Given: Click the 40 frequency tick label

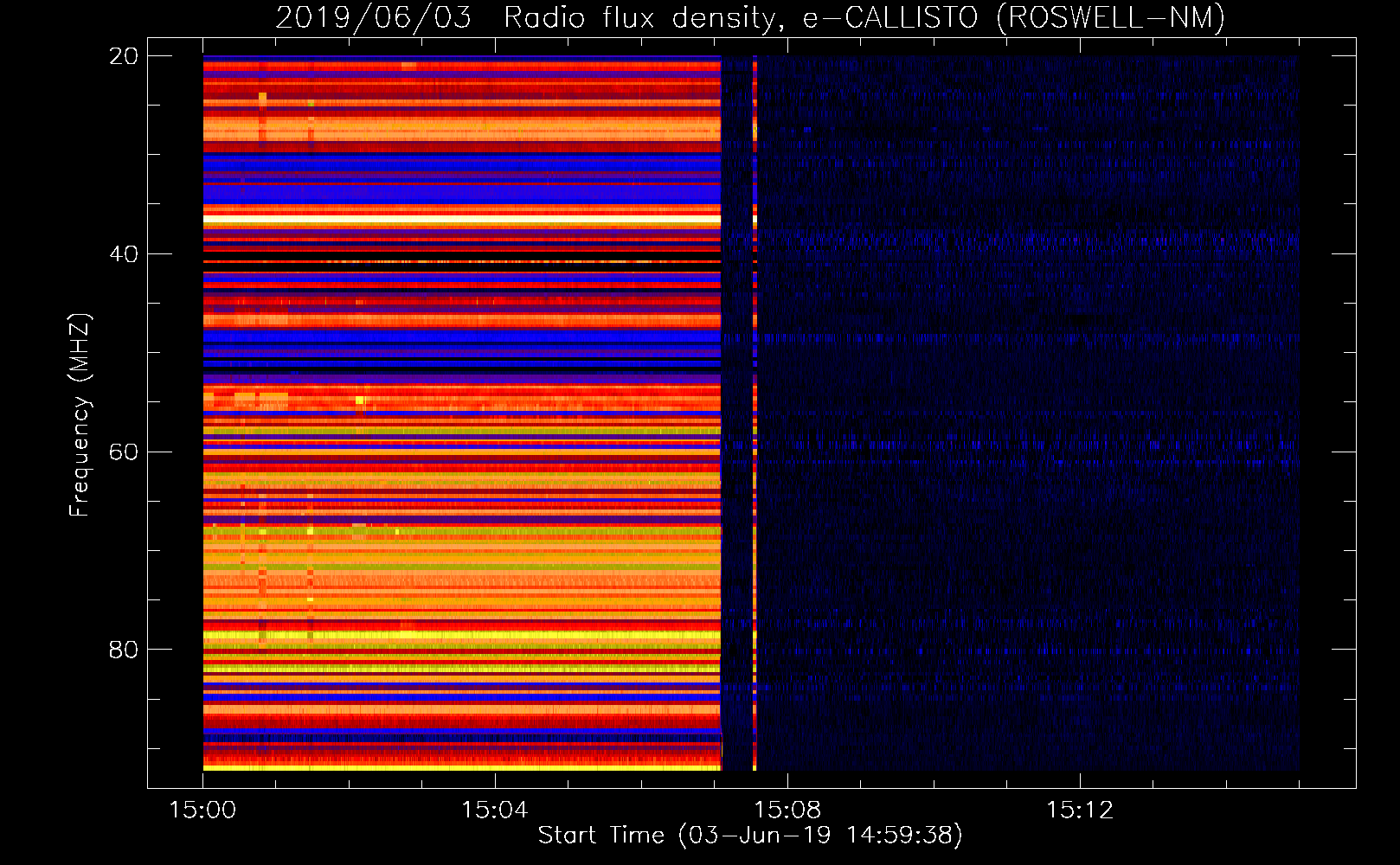Looking at the screenshot, I should [x=124, y=254].
